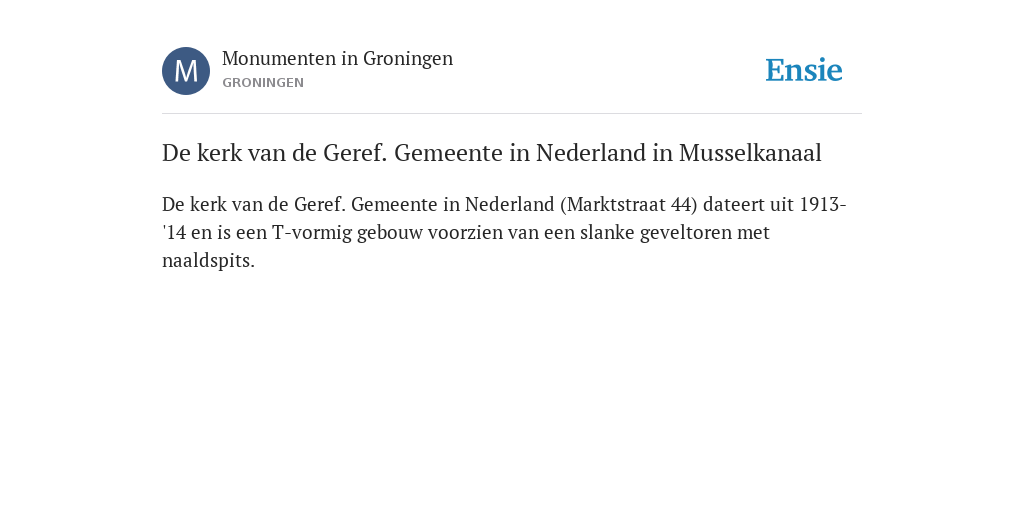Click the empty white area below the article

click(512, 392)
